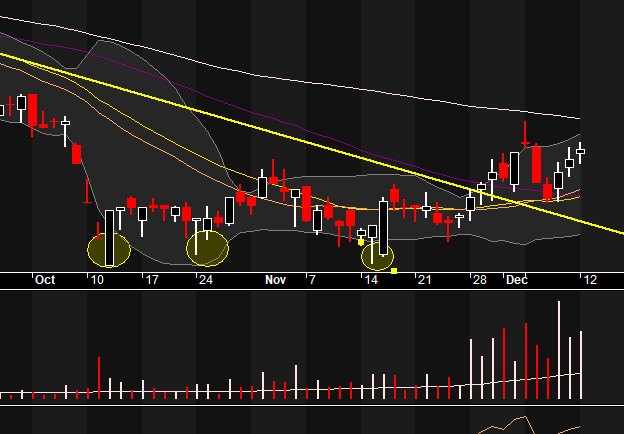Click the "10" date label after Oct

point(97,280)
